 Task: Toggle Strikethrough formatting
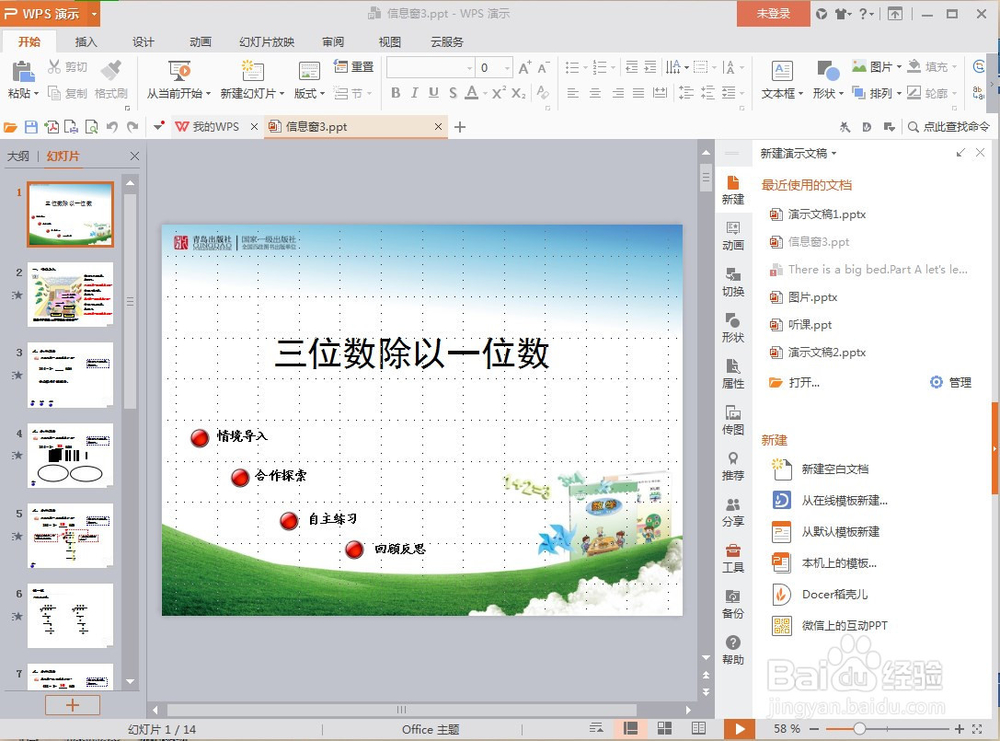tap(453, 93)
